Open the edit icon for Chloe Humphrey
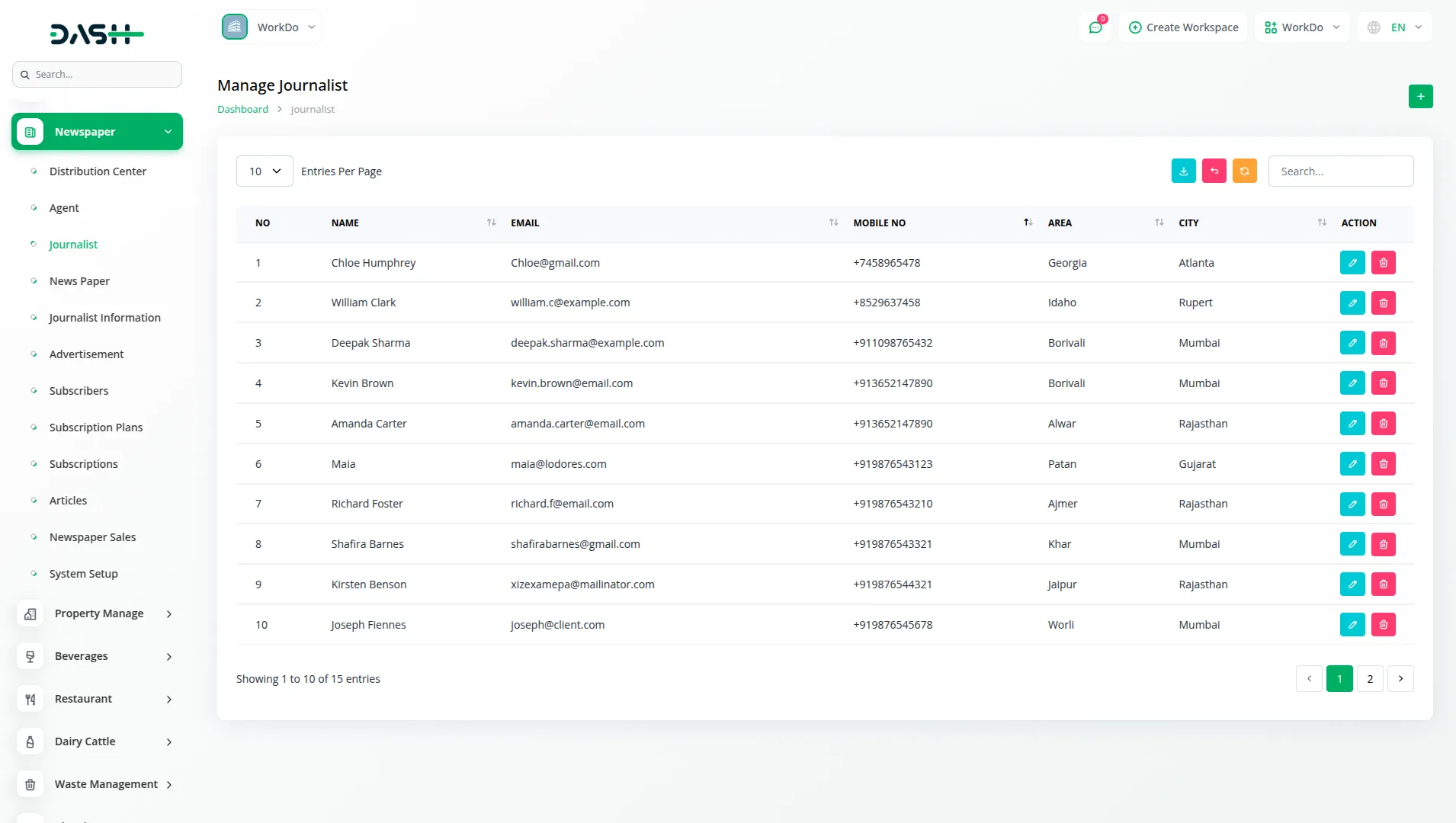This screenshot has width=1456, height=823. (x=1352, y=262)
